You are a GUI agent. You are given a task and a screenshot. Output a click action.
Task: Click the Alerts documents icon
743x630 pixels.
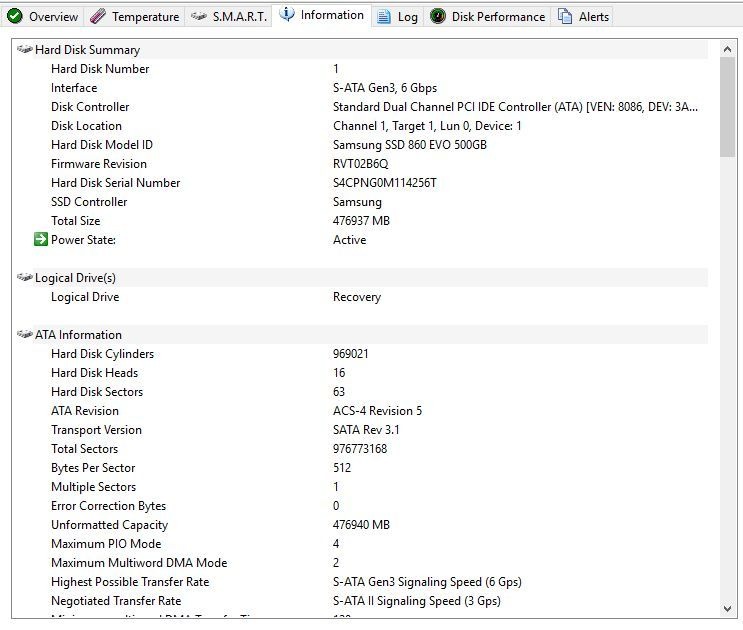point(565,17)
